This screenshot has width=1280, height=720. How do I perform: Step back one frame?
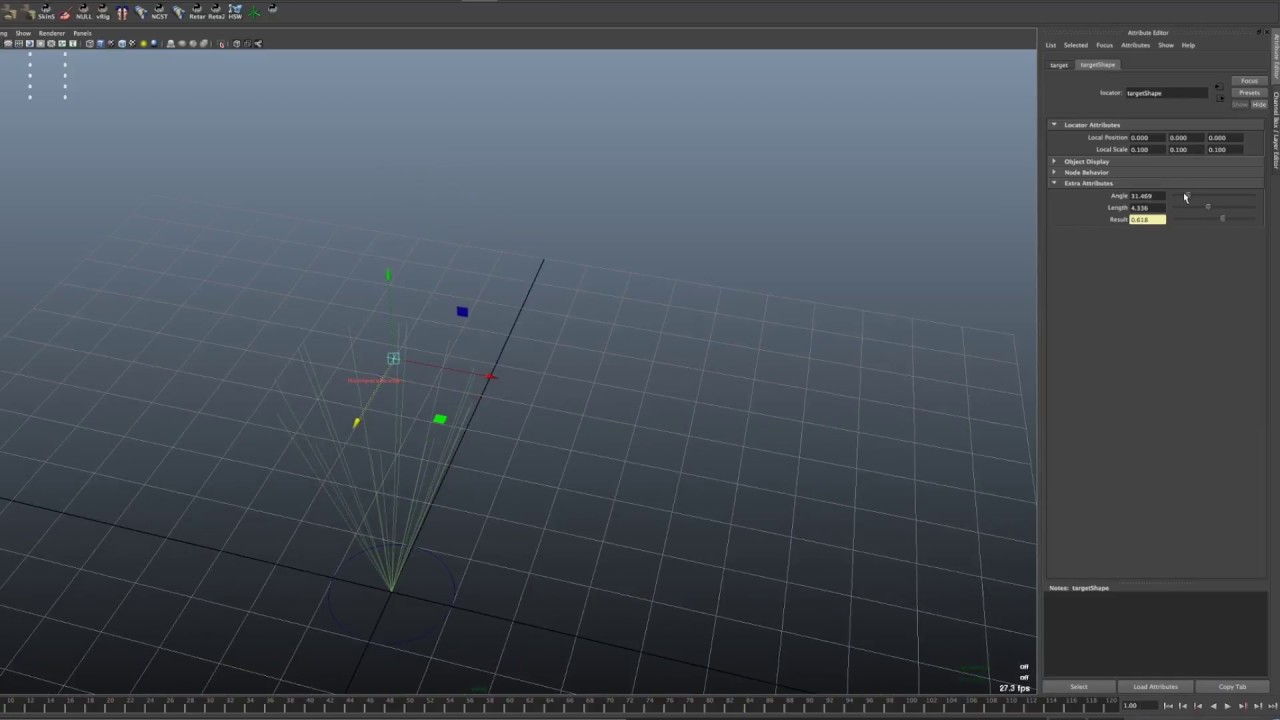point(1183,706)
